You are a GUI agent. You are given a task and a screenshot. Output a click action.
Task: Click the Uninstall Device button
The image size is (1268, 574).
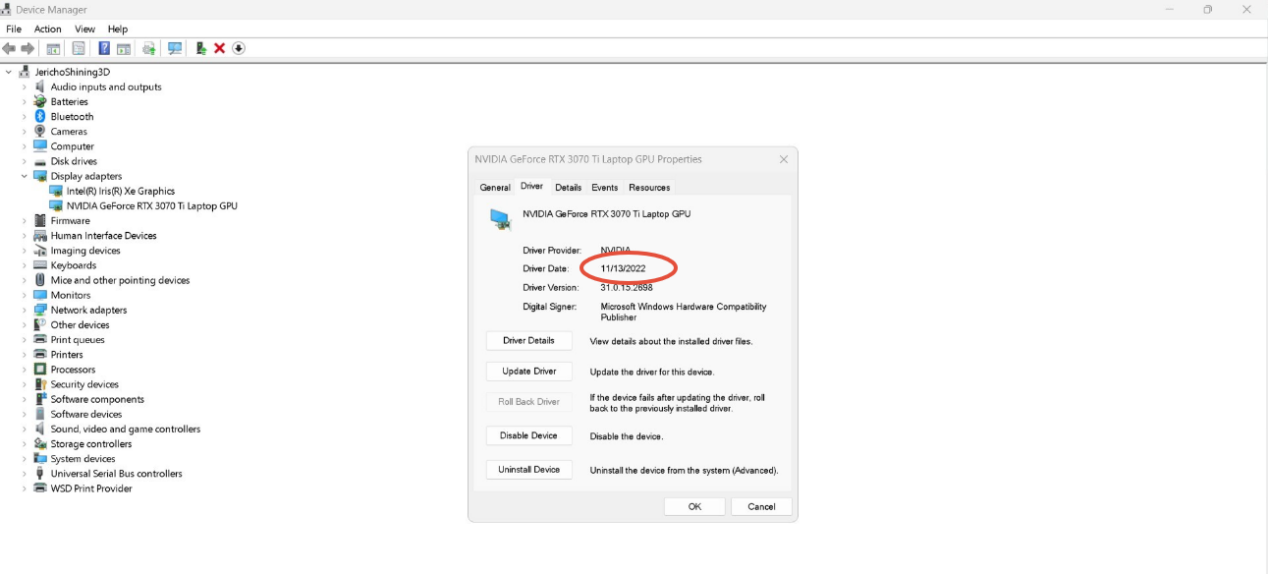pyautogui.click(x=529, y=469)
